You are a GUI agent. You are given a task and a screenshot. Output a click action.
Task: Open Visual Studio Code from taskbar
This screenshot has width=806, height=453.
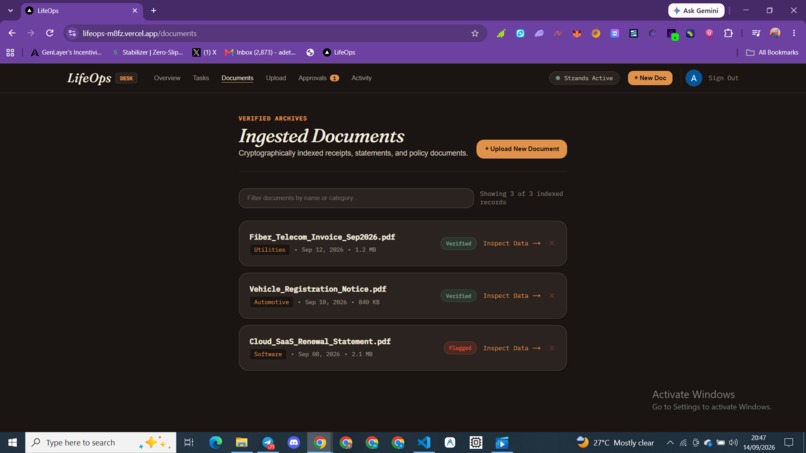tap(424, 442)
